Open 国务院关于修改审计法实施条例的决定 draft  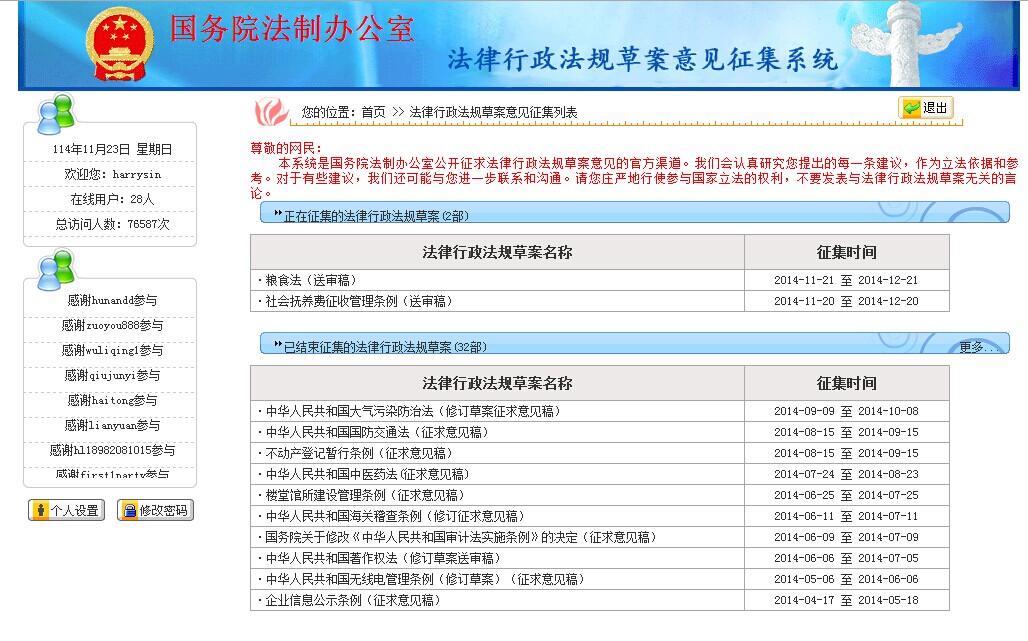click(461, 537)
